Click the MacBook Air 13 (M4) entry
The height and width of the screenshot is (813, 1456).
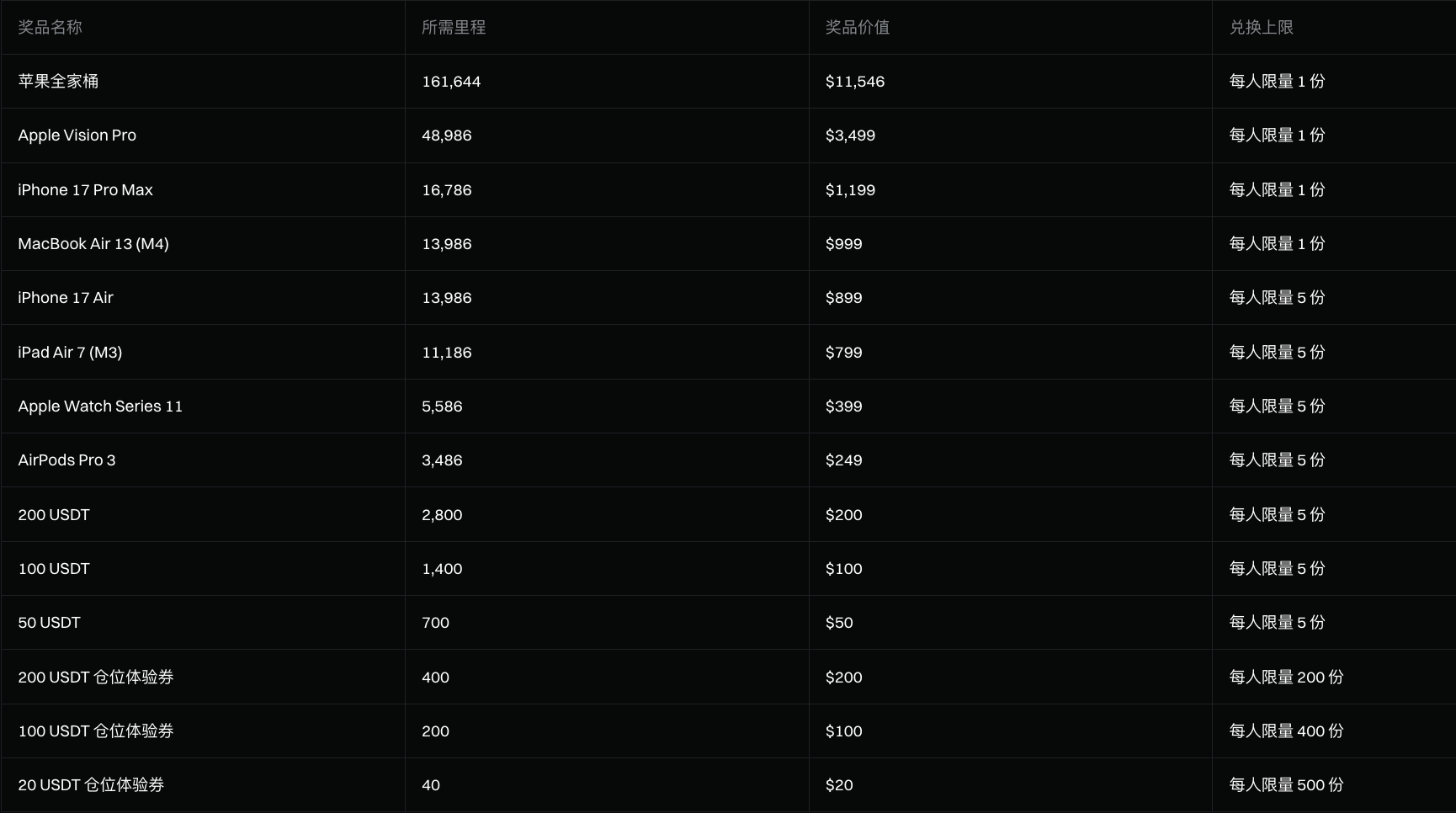point(93,244)
